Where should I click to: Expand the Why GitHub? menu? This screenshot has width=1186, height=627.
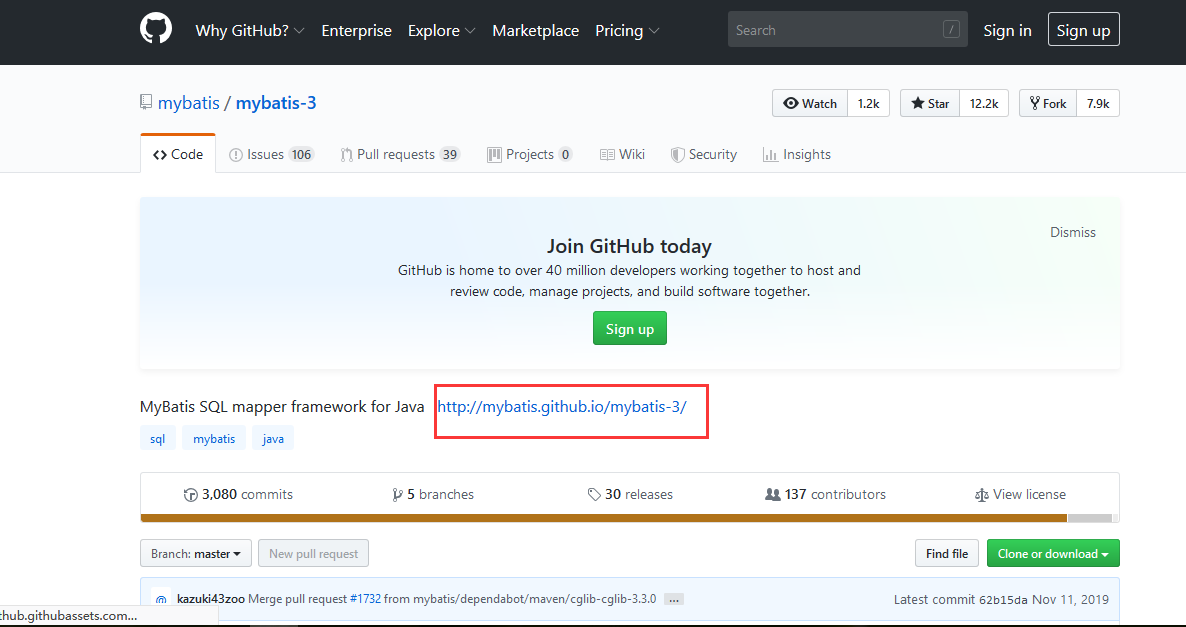(x=250, y=31)
